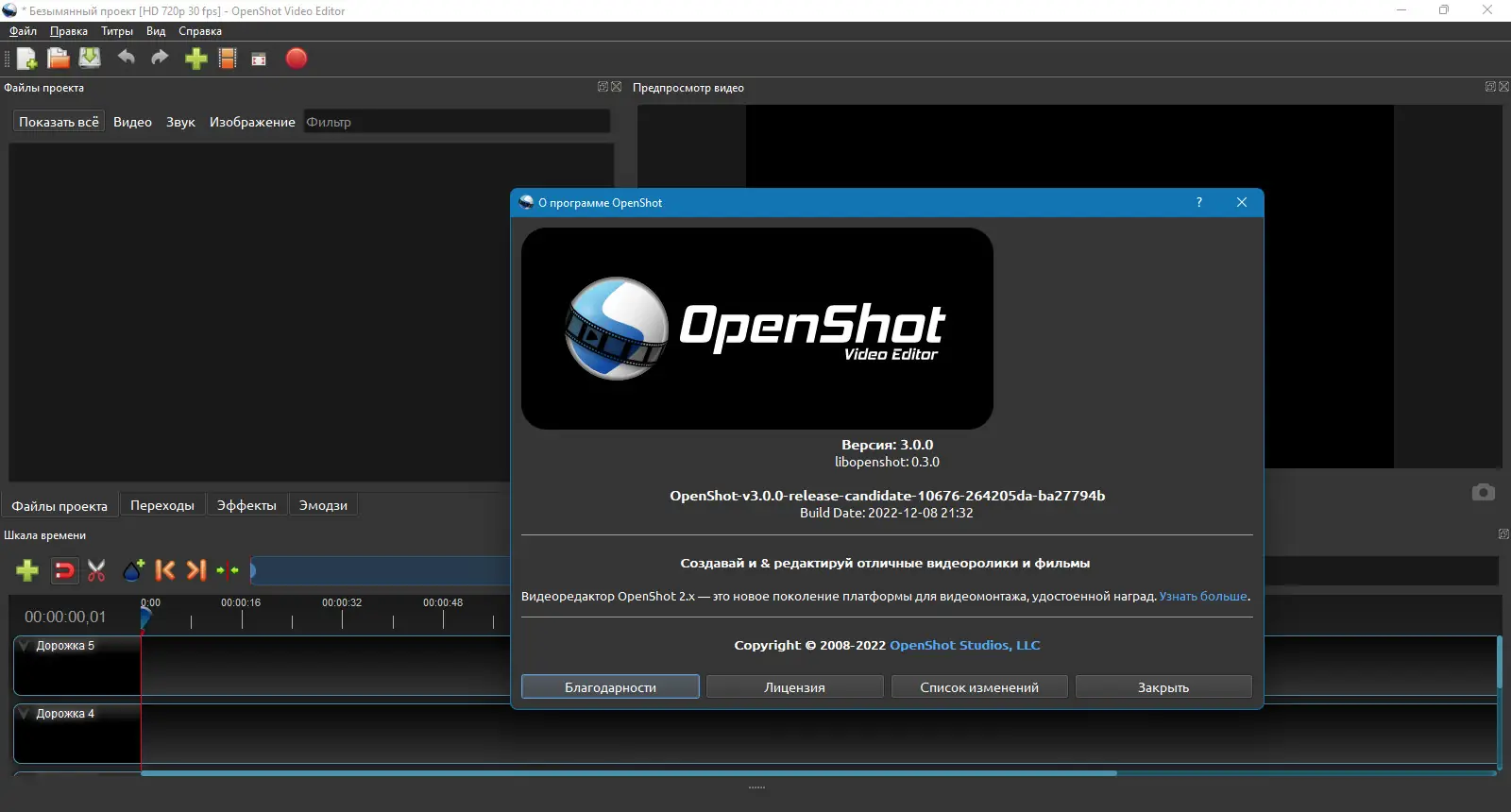Redo the last undone action
The height and width of the screenshot is (812, 1511).
160,58
